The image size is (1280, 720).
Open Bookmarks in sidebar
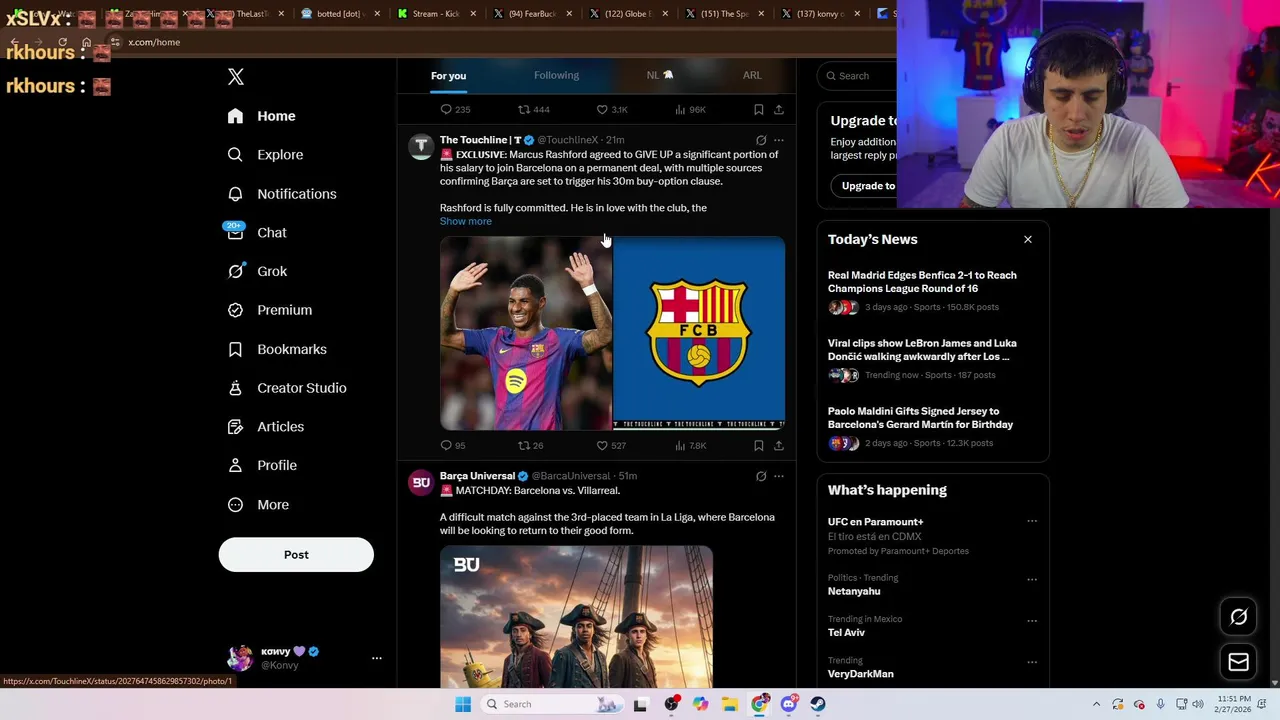[x=276, y=349]
